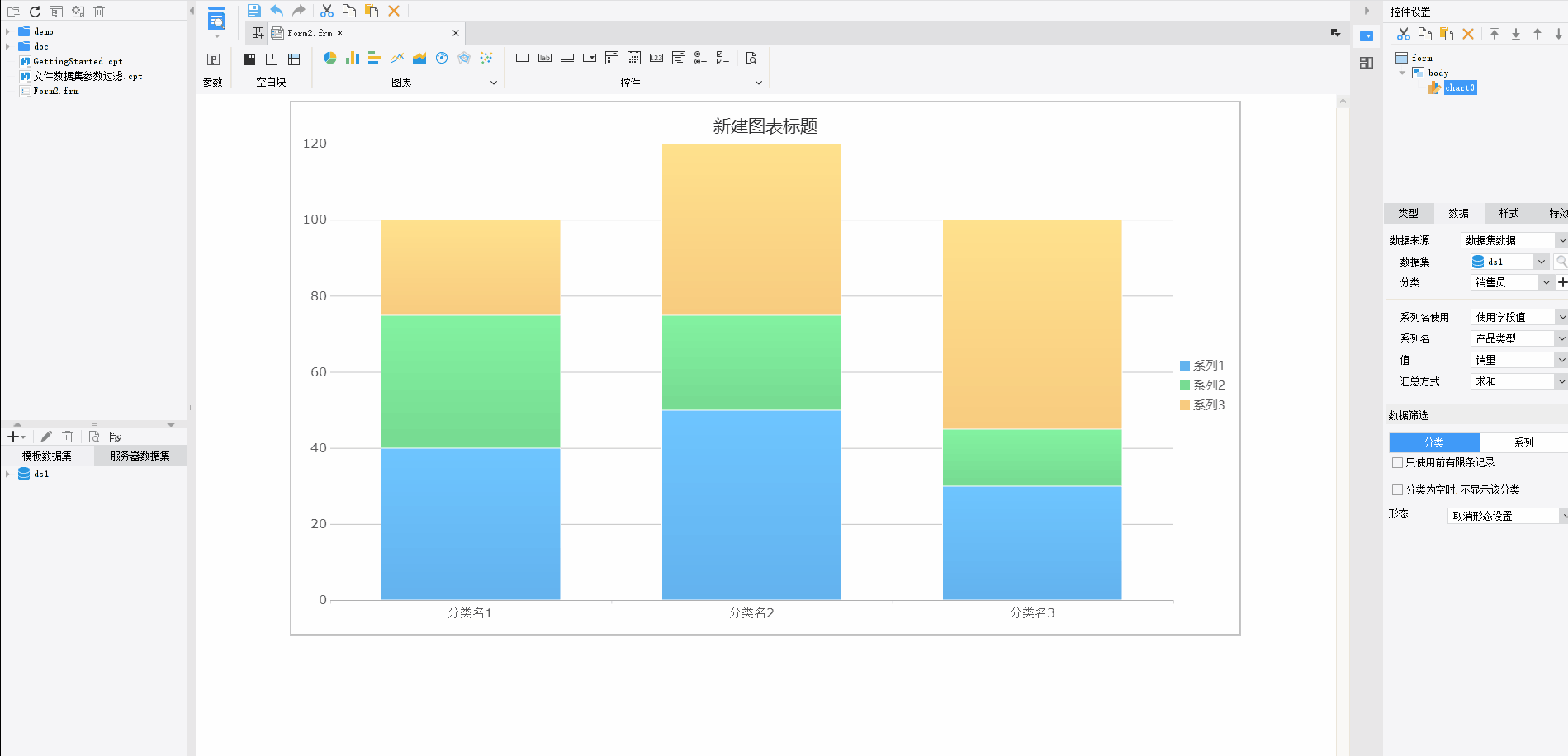Click the preview dataset icon
The image size is (1568, 756).
point(94,437)
